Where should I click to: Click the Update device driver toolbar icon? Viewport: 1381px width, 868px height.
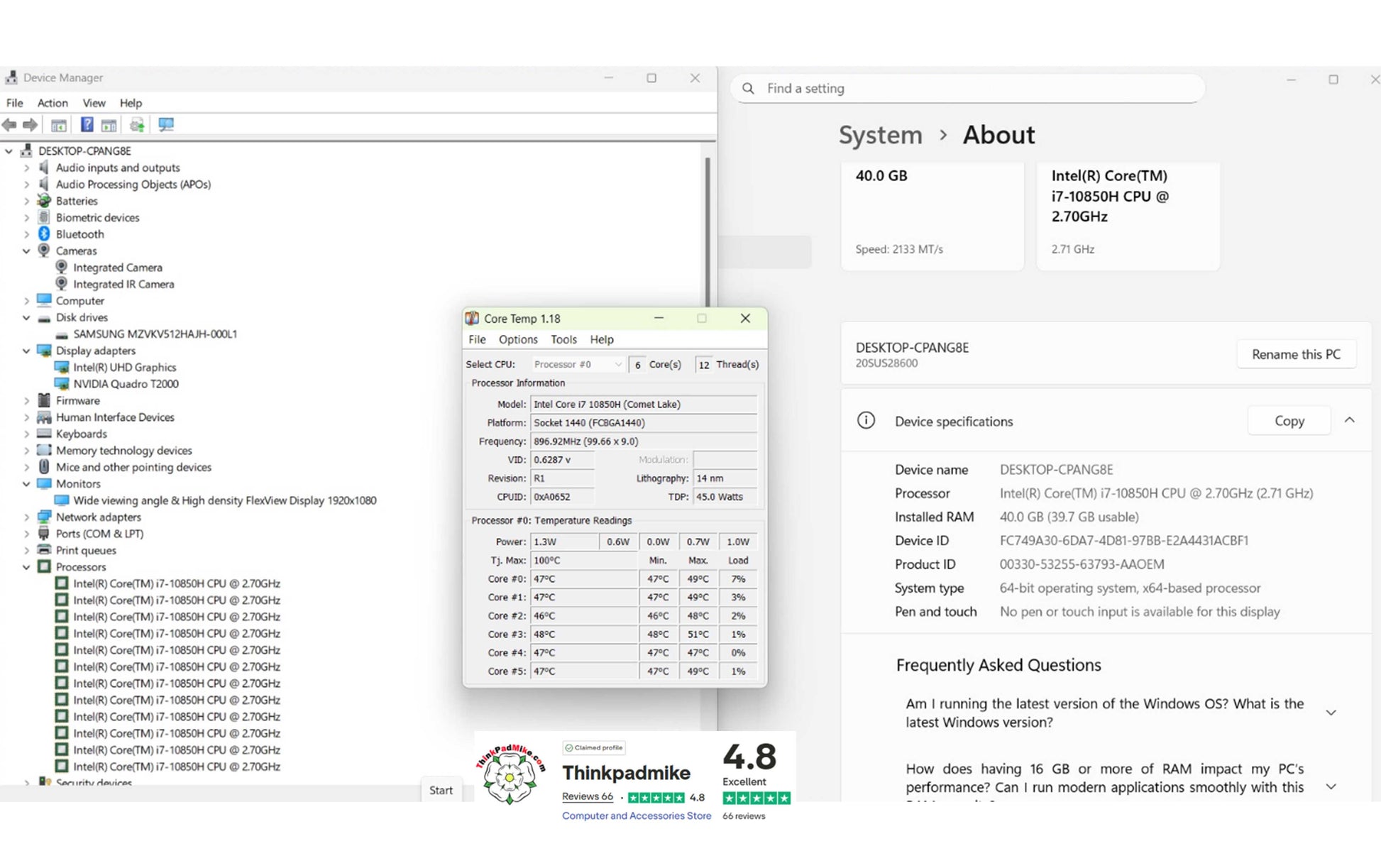coord(137,125)
